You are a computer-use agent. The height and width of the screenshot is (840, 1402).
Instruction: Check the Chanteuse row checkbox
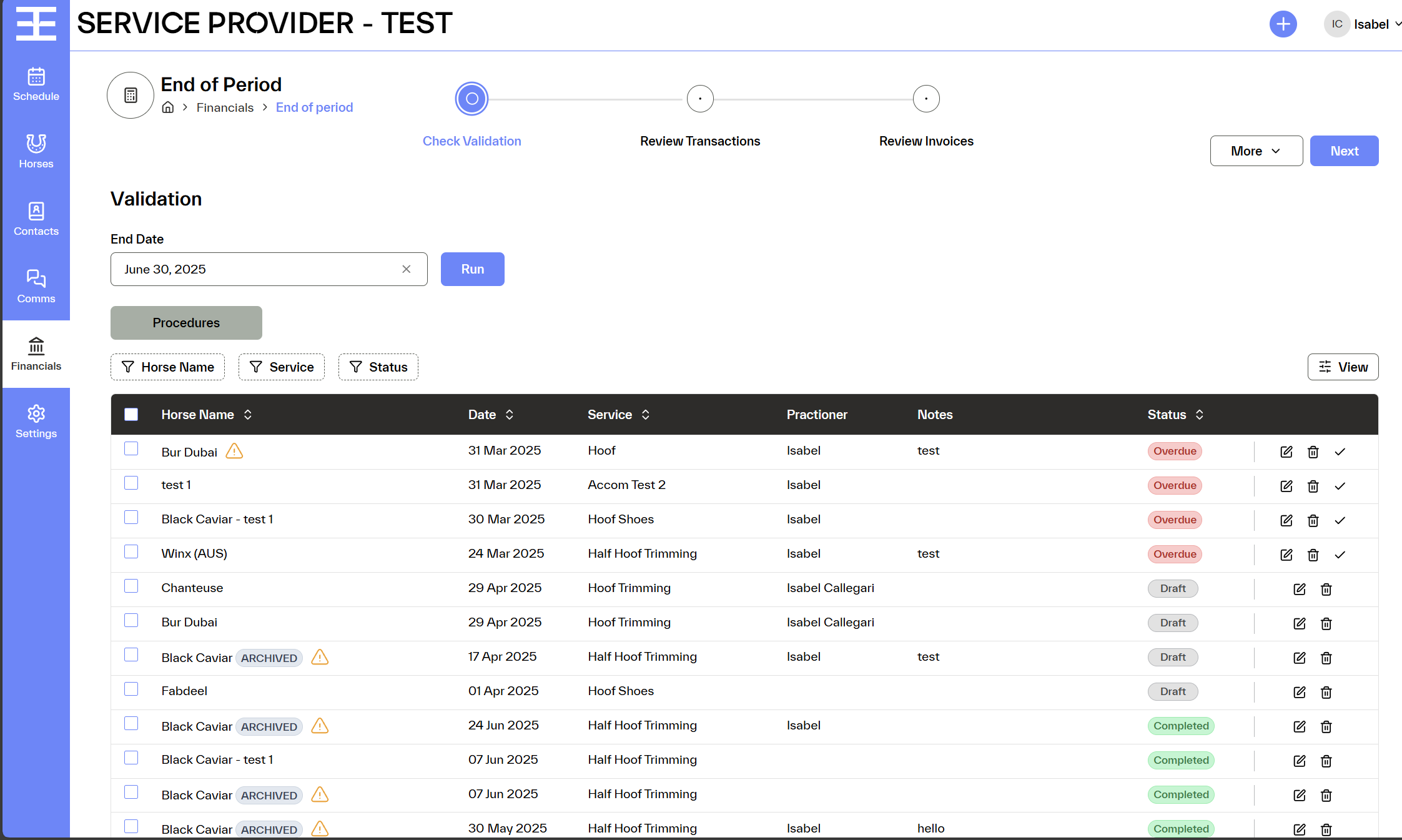pyautogui.click(x=131, y=586)
